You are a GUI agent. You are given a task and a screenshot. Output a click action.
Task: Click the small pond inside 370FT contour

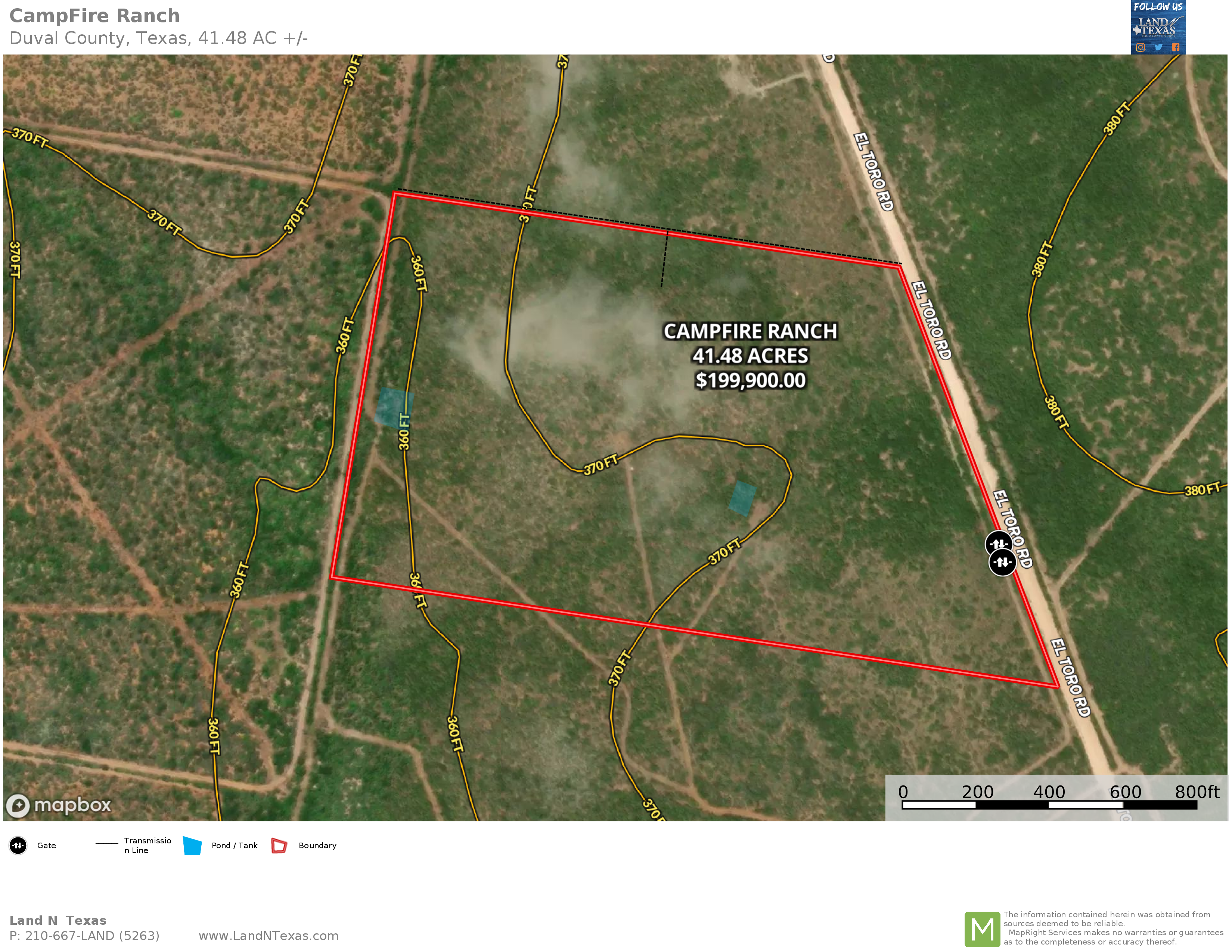coord(742,498)
